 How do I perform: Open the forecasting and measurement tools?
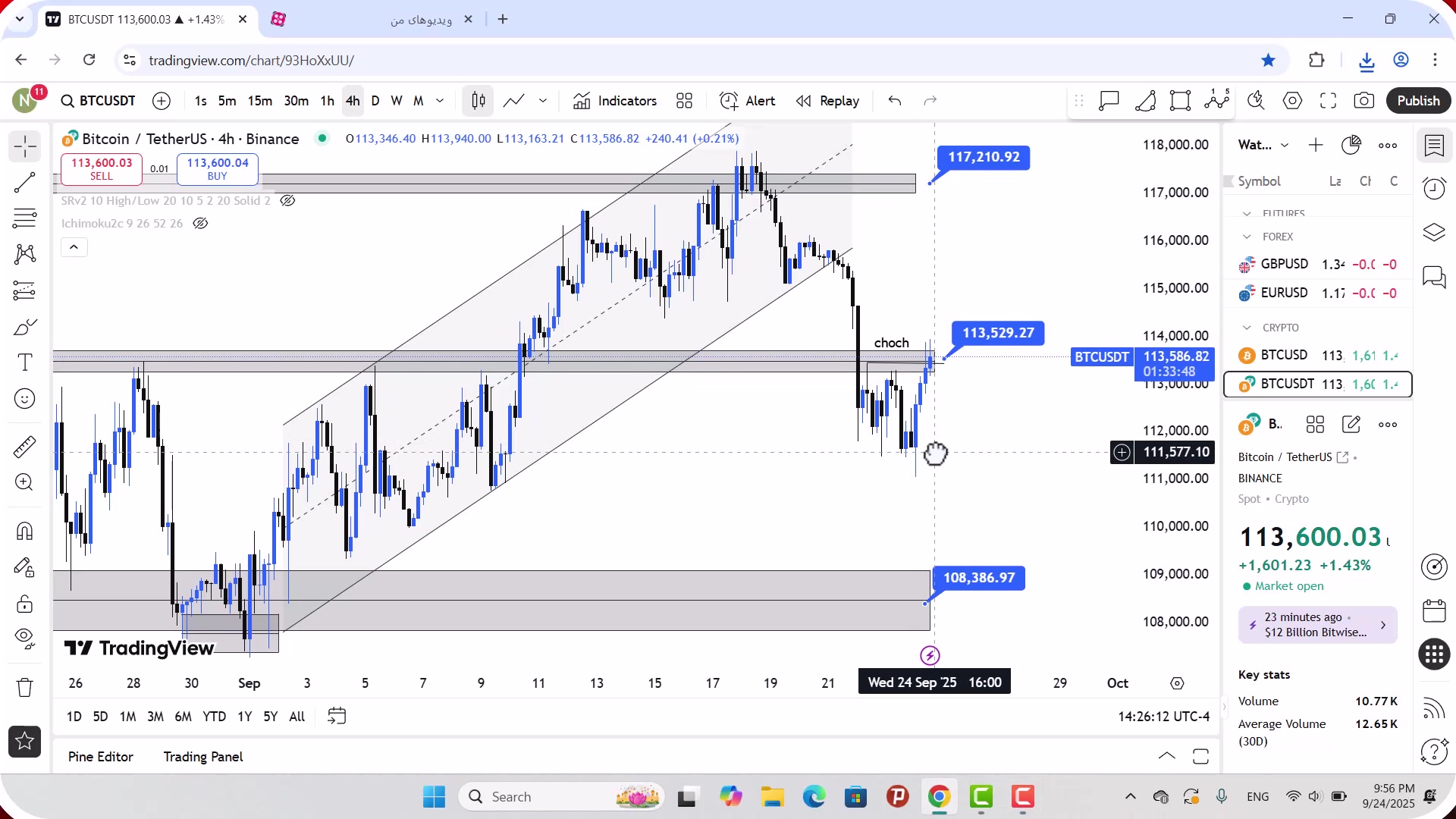tap(24, 290)
